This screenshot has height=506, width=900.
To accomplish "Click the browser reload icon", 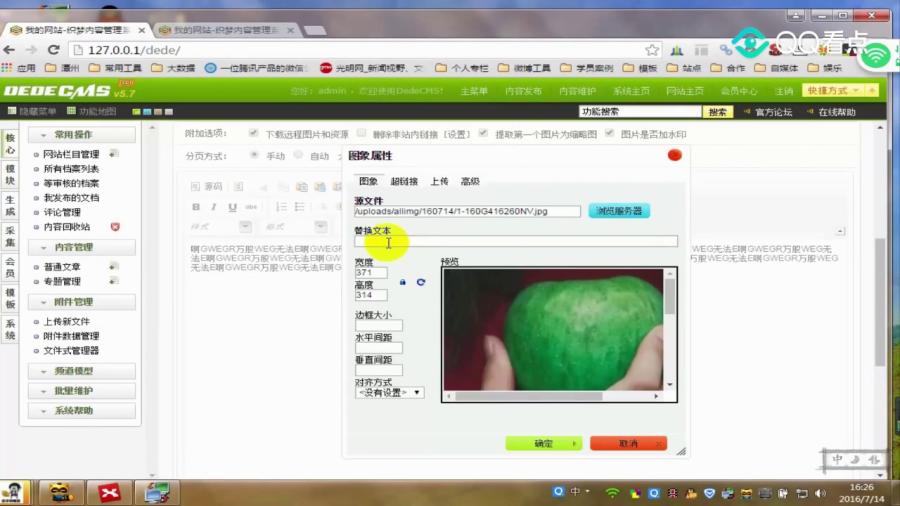I will point(53,50).
